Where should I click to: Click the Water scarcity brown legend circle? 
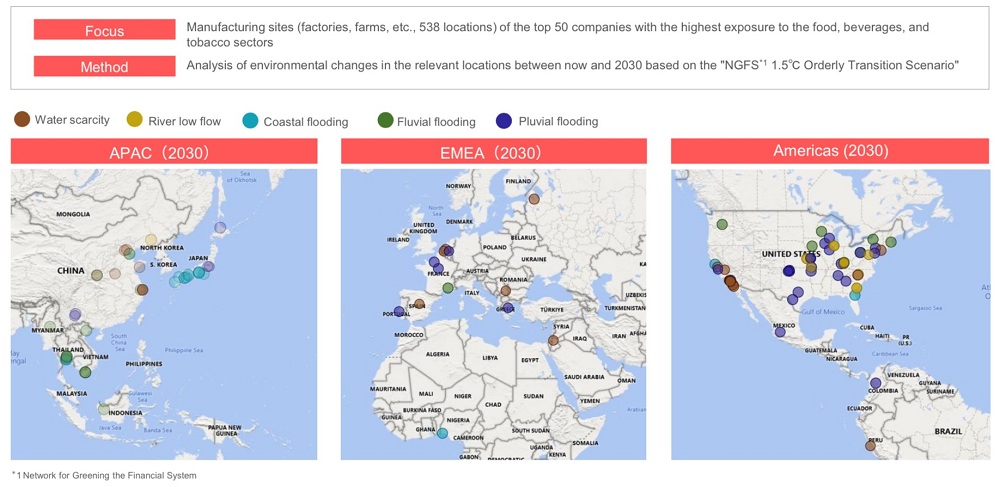coord(22,120)
